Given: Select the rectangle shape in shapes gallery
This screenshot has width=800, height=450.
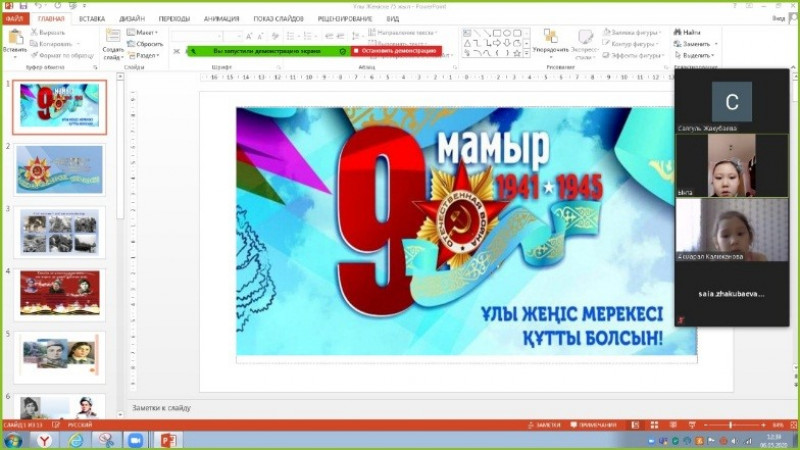Looking at the screenshot, I should pos(496,33).
